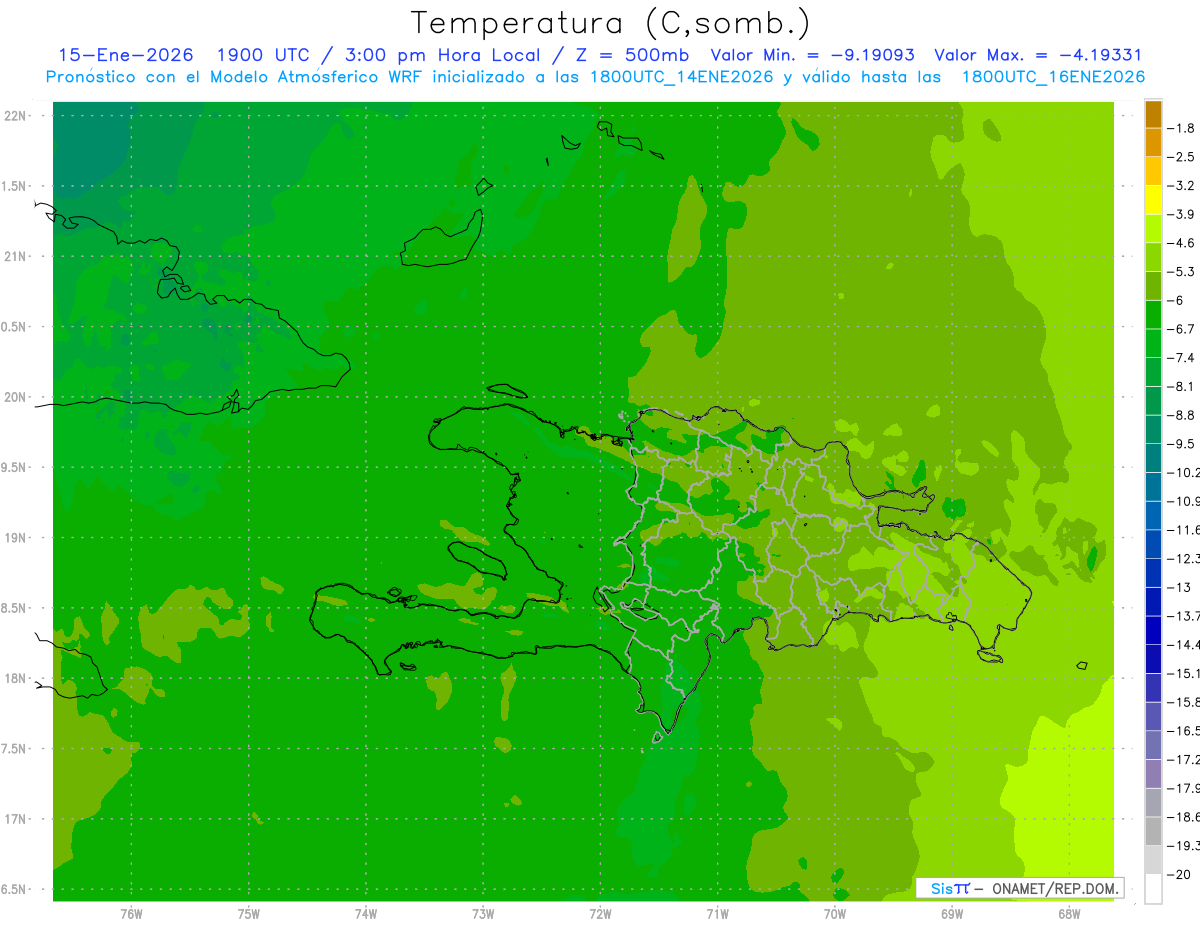Screen dimensions: 1200x927
Task: Click the '-13' legend label
Action: [1181, 588]
